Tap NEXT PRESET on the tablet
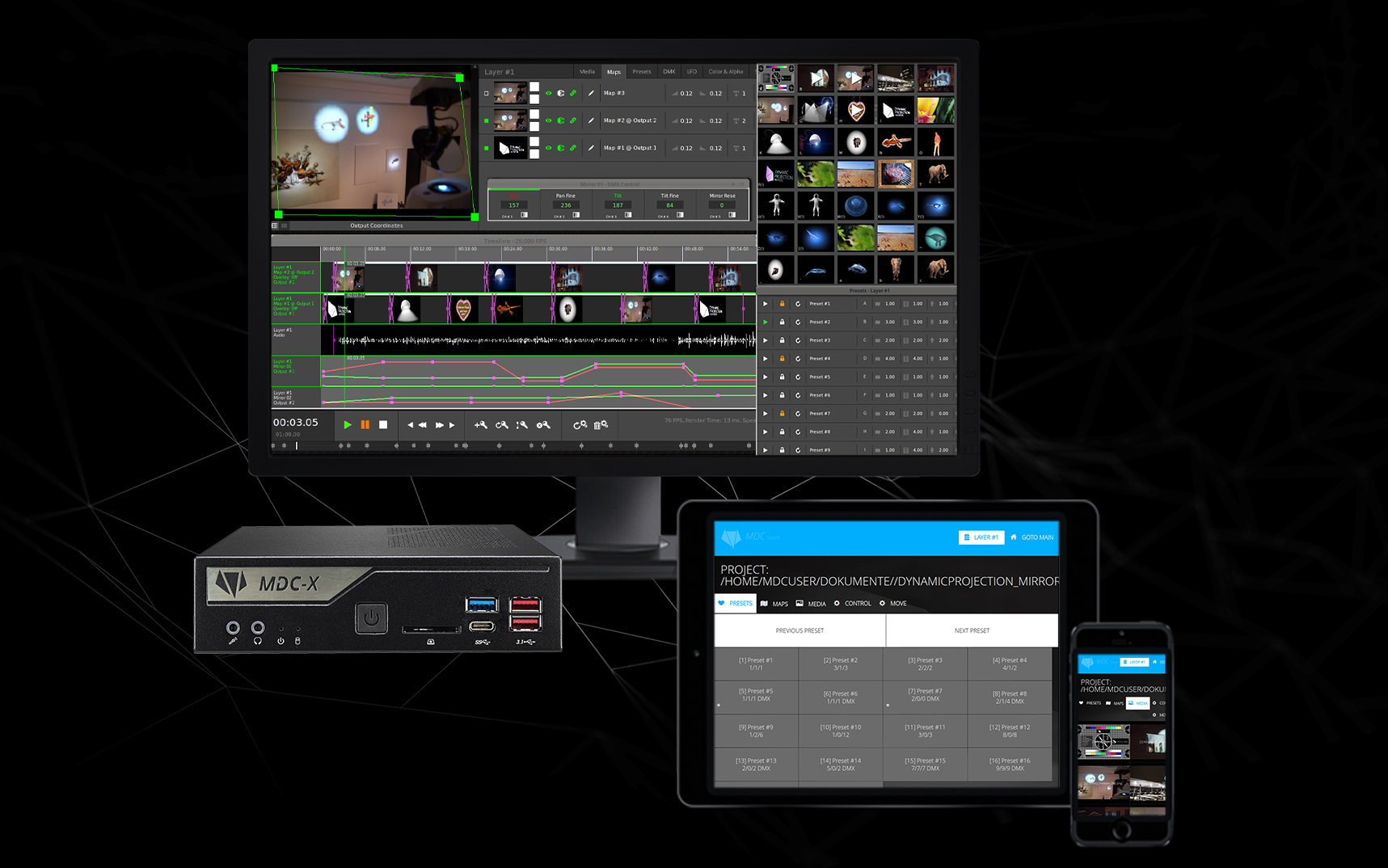1388x868 pixels. (x=972, y=630)
